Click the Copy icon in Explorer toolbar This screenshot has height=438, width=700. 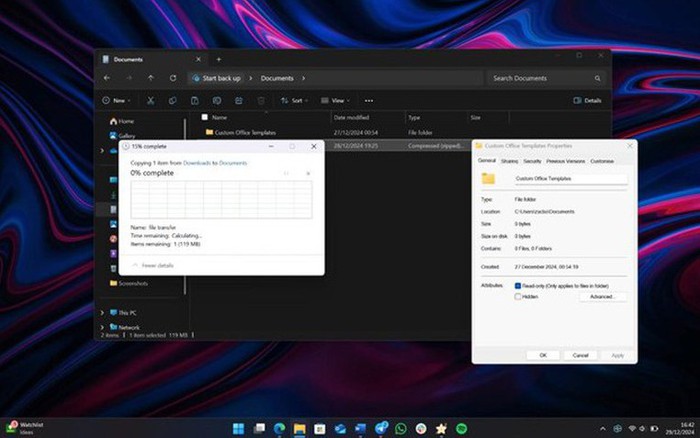[172, 101]
